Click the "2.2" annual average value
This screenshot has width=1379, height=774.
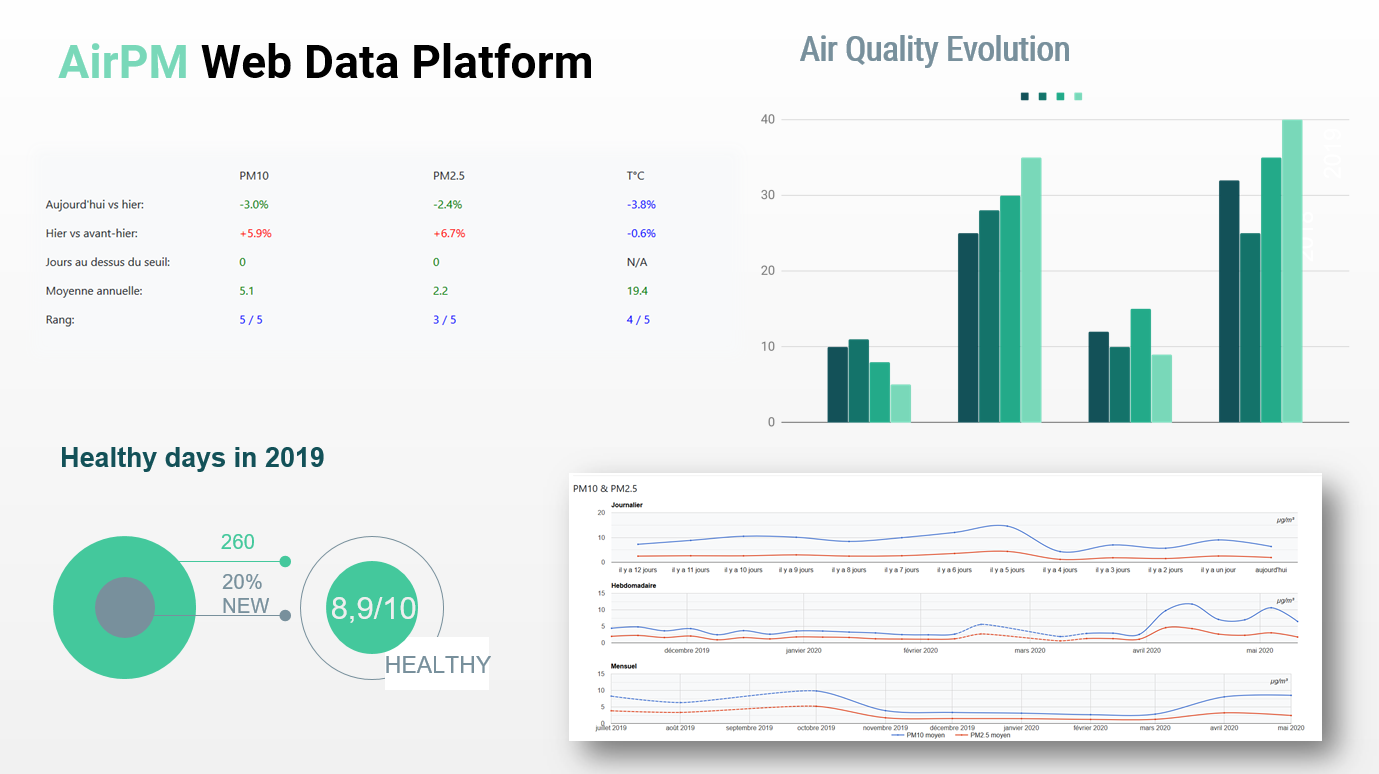(441, 291)
